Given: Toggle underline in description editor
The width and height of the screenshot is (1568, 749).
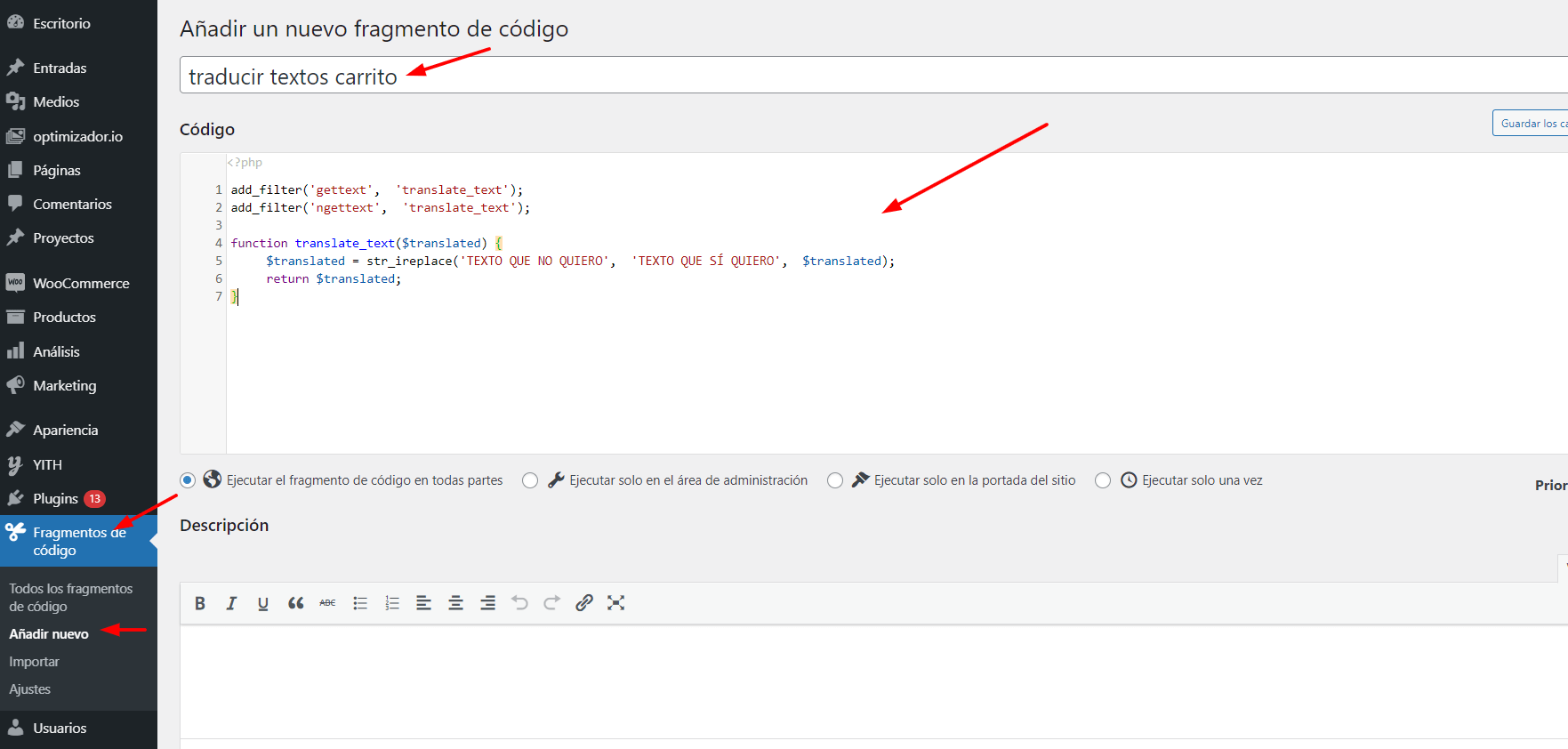Looking at the screenshot, I should coord(263,603).
